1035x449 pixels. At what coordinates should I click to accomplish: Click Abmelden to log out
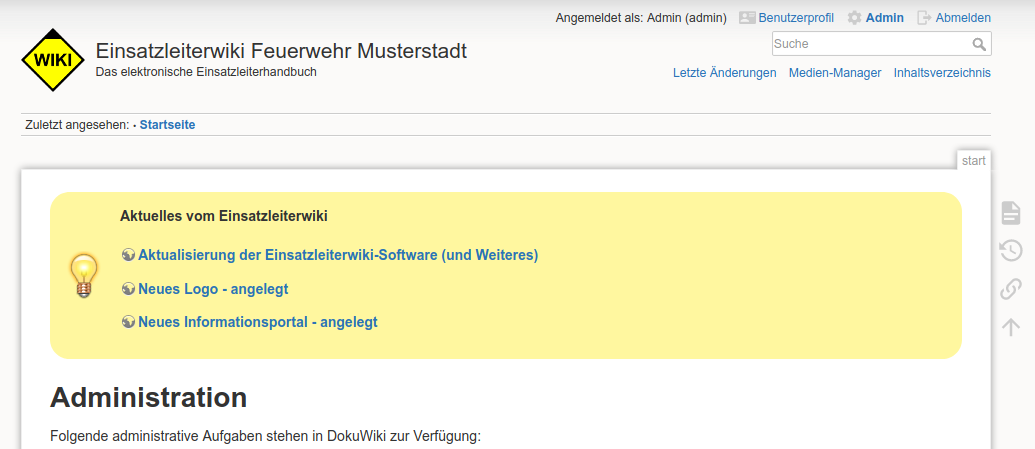[x=962, y=18]
